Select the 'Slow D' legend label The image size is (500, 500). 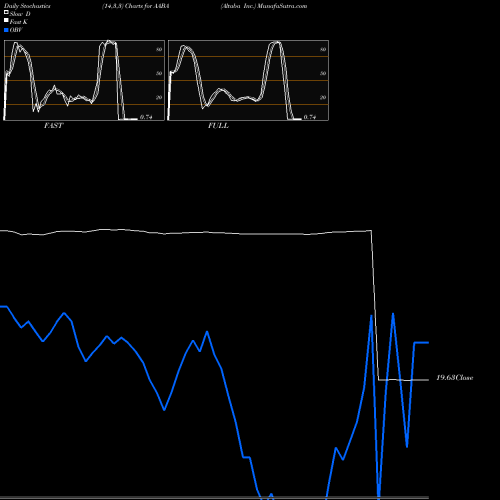tap(20, 14)
